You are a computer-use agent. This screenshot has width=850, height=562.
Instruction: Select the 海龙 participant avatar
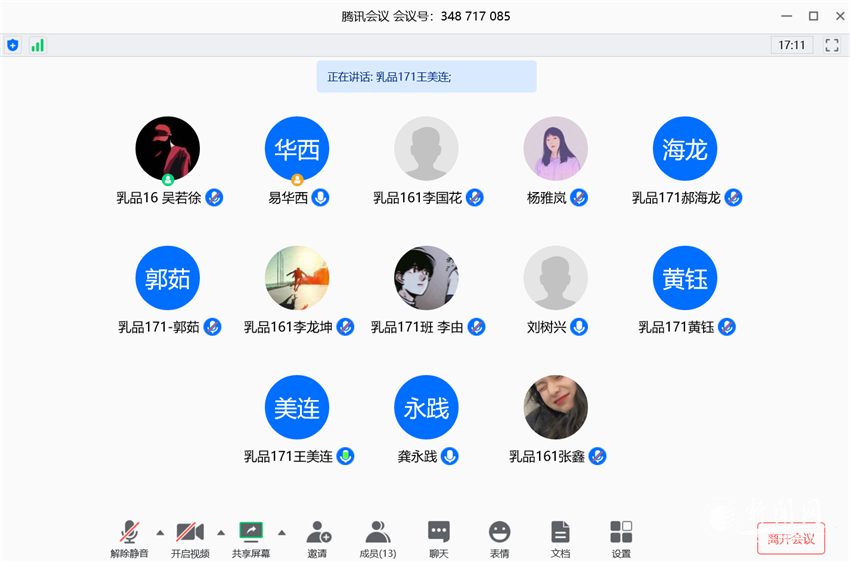684,148
